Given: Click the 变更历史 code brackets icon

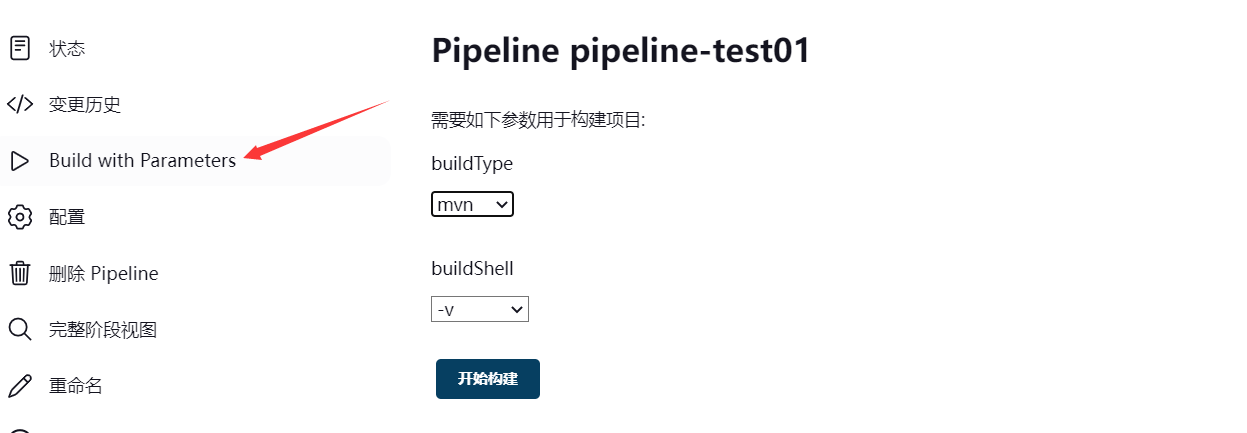Looking at the screenshot, I should tap(20, 104).
